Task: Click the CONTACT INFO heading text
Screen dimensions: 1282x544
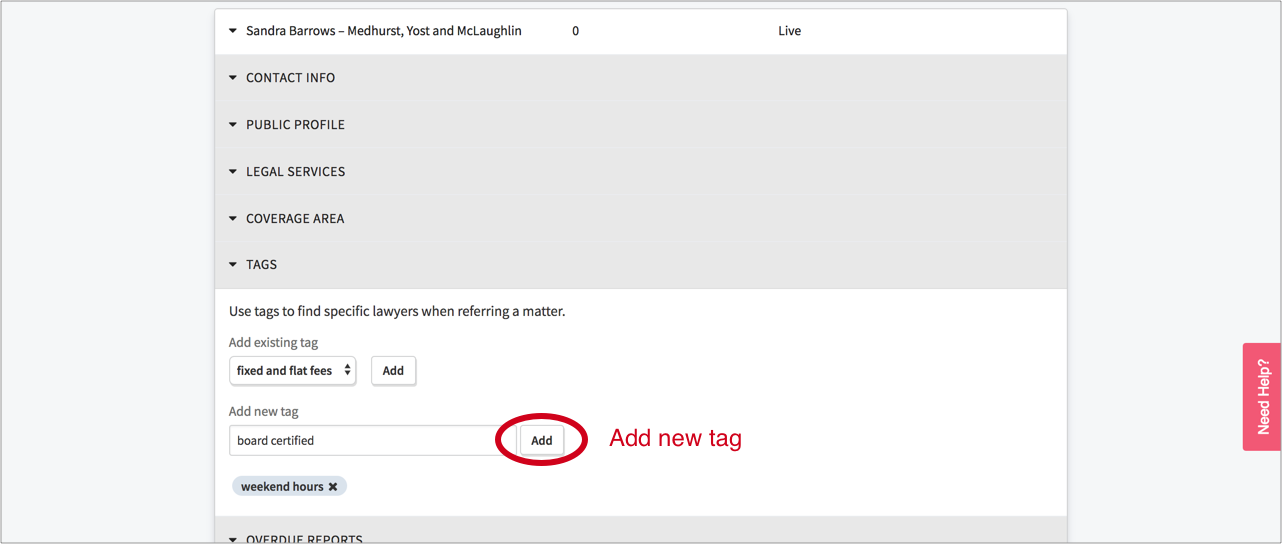Action: click(x=290, y=78)
